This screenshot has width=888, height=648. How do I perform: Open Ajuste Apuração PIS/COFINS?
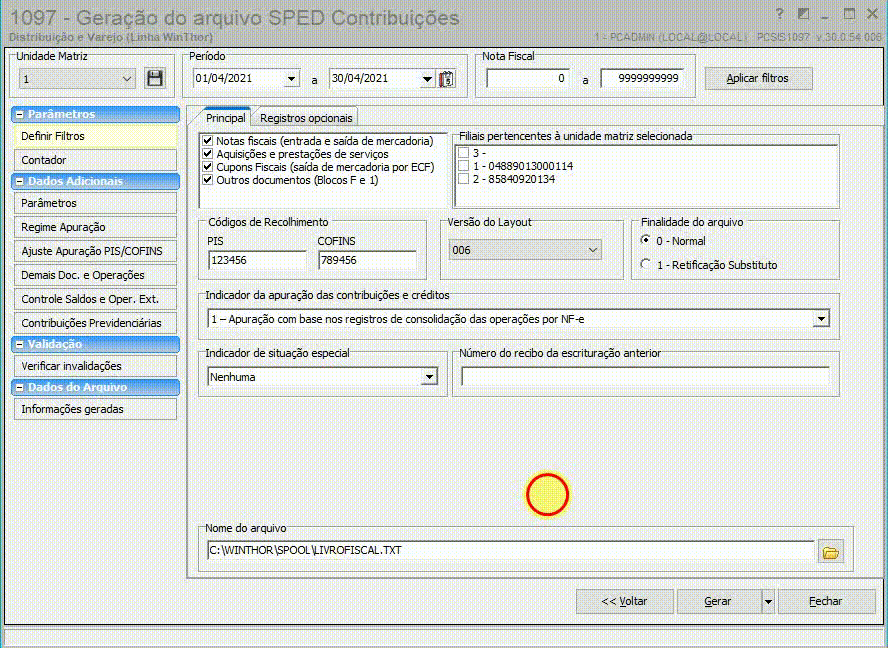click(x=95, y=251)
